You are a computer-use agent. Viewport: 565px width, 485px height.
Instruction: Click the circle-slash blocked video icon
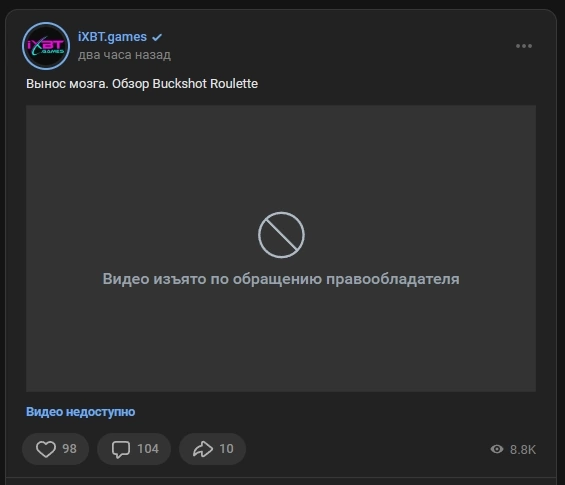(x=281, y=235)
